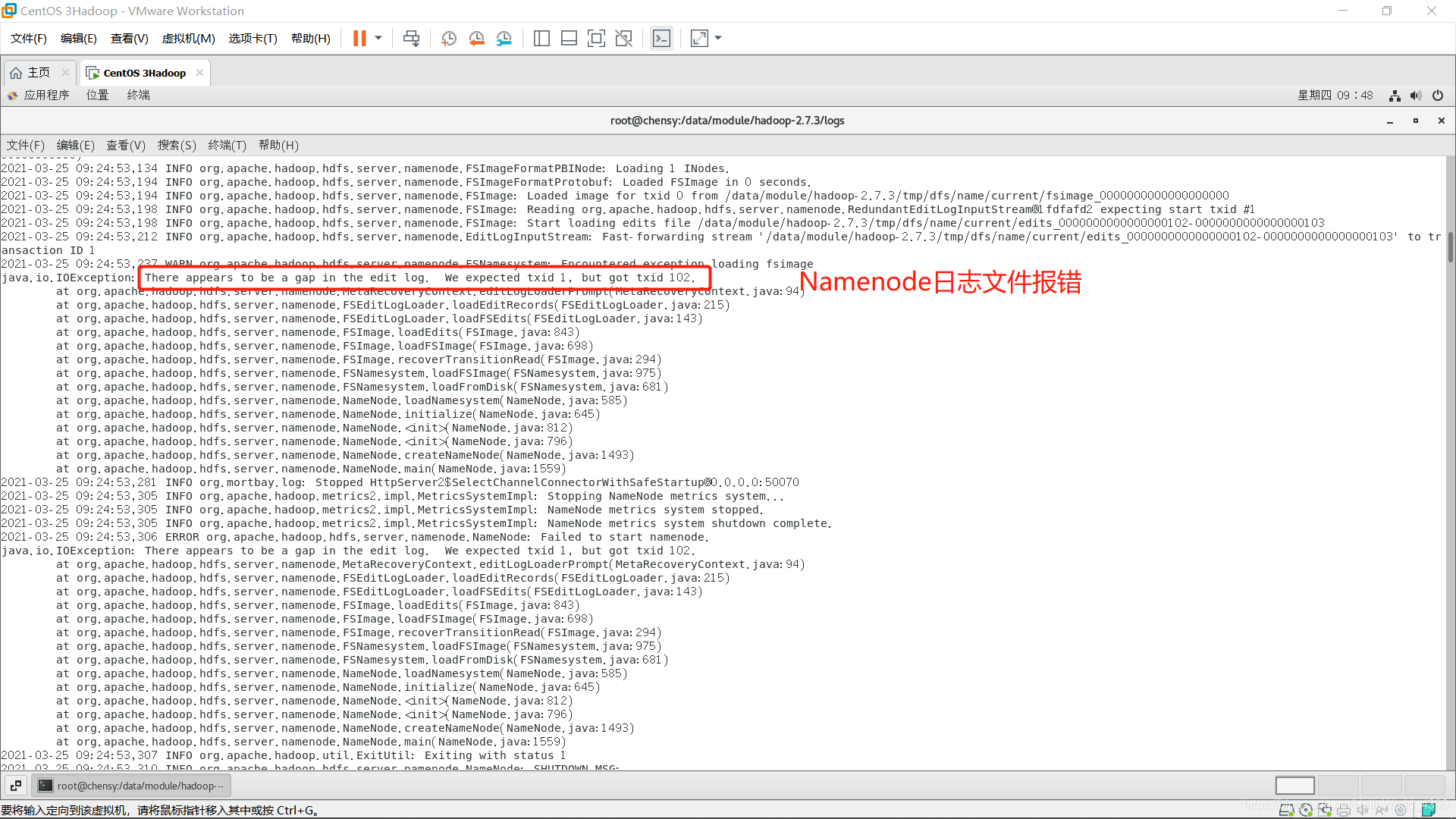Expand the stretch guest dropdown arrow
Viewport: 1456px width, 819px height.
[x=718, y=38]
